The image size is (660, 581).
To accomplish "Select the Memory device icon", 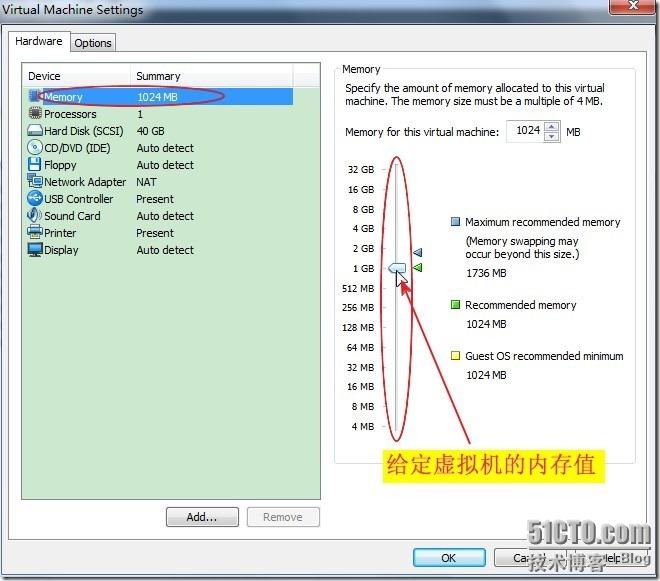I will click(x=35, y=96).
